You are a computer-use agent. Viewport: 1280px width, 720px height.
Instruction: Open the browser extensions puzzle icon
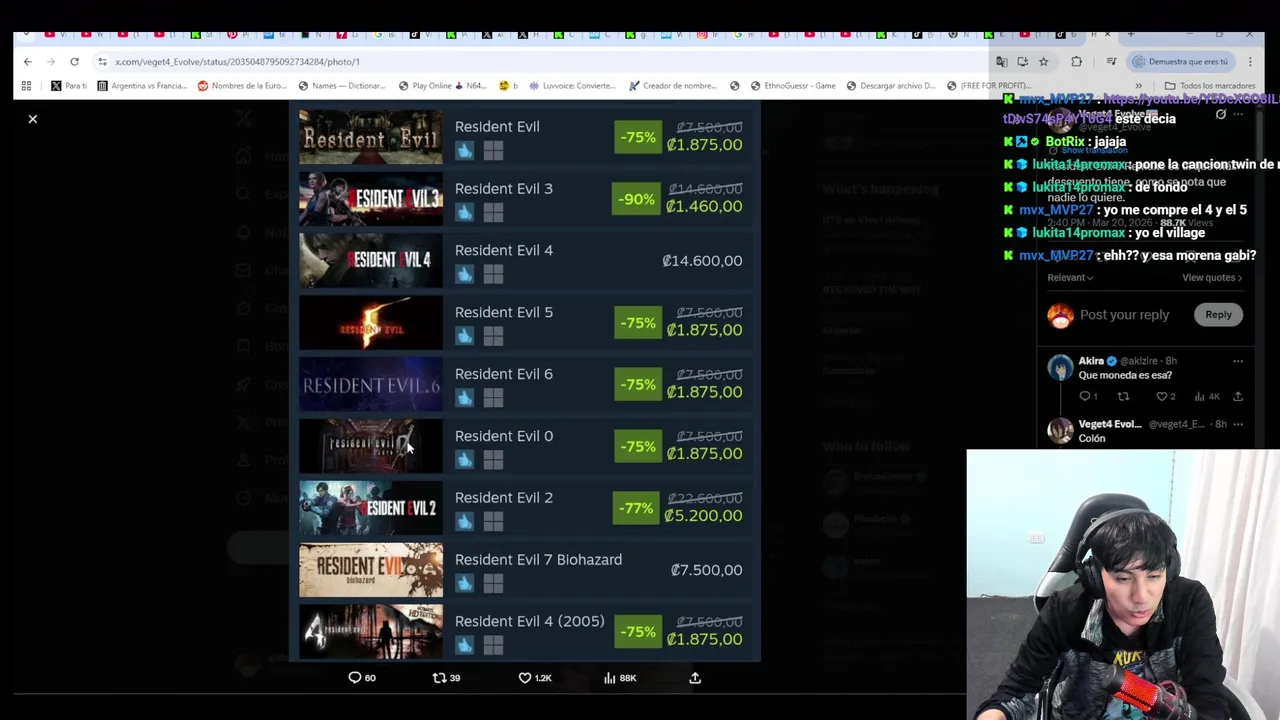[1076, 62]
